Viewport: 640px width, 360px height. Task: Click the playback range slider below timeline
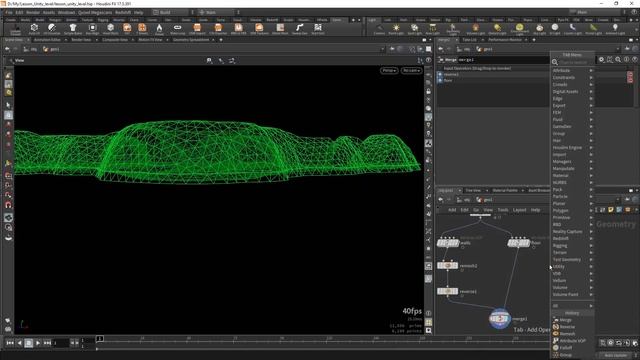tap(322, 349)
